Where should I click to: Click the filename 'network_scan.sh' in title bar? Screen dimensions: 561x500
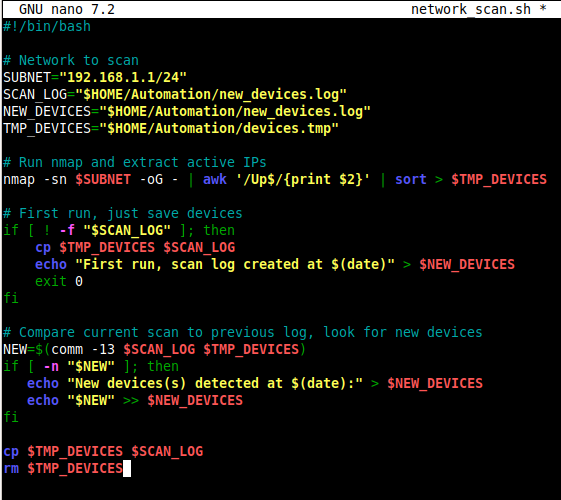(x=471, y=9)
